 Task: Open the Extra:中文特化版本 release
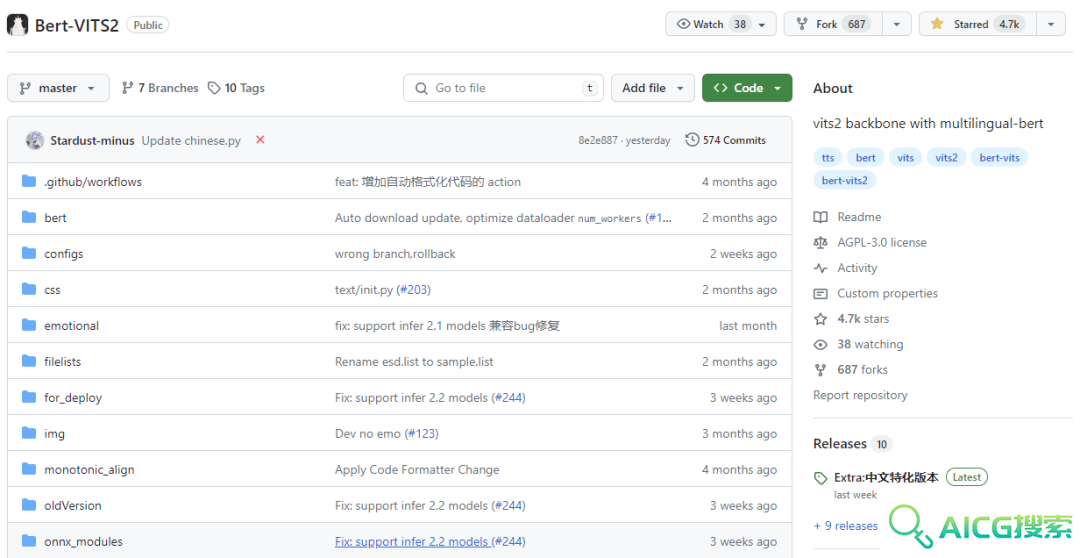click(x=886, y=477)
